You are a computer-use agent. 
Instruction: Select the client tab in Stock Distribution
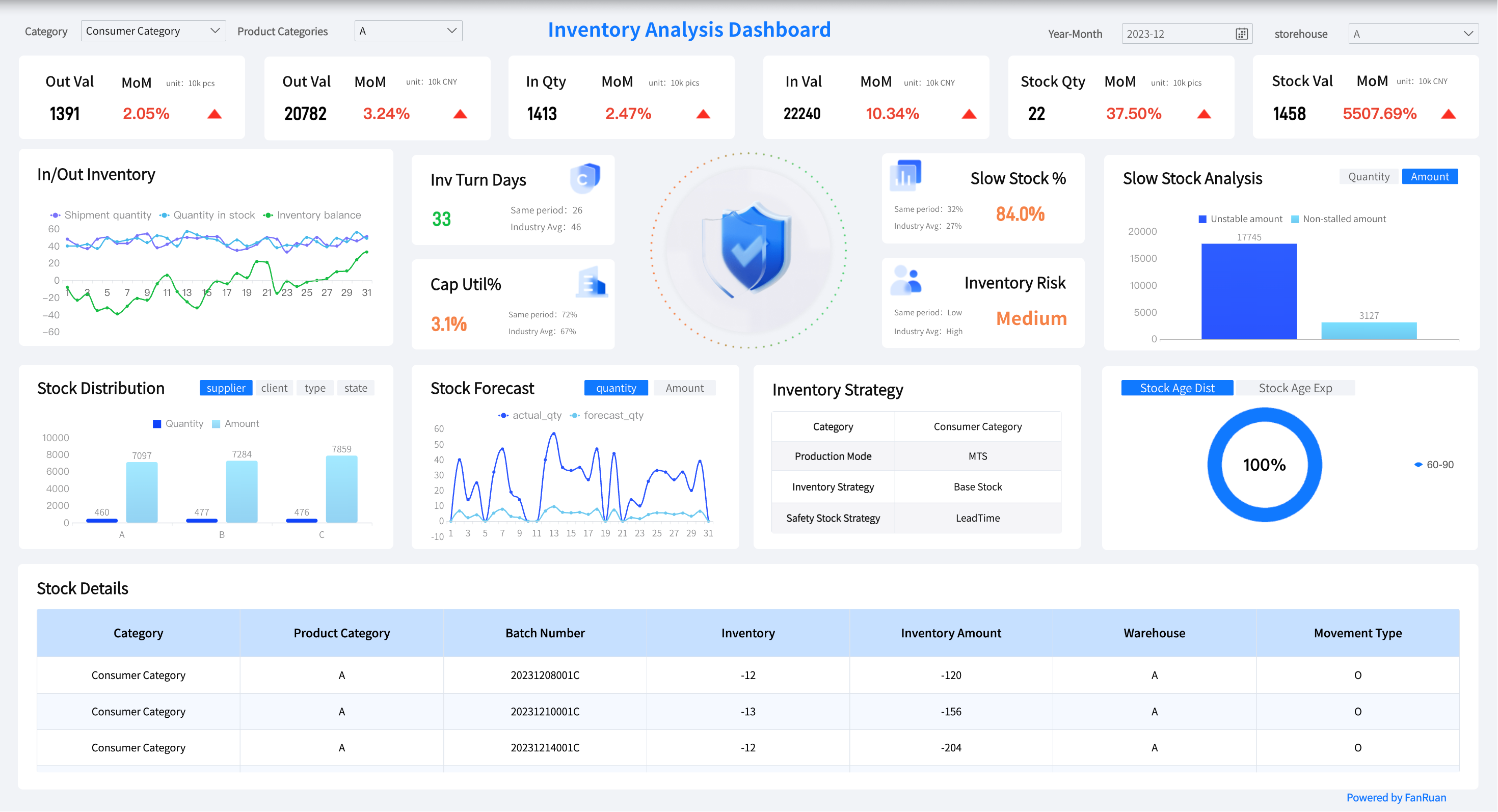tap(274, 388)
